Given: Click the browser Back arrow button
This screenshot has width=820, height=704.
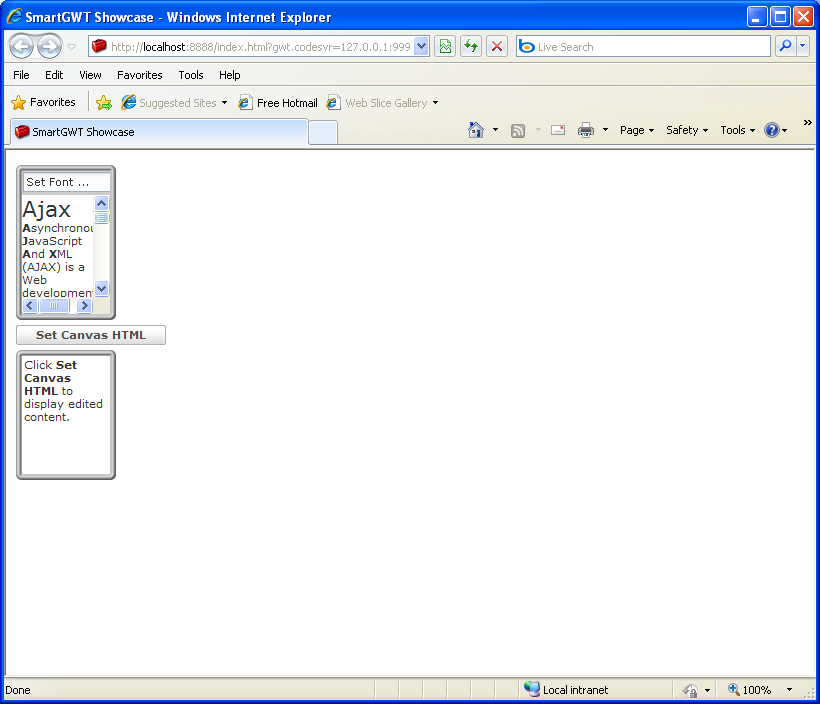Looking at the screenshot, I should (21, 47).
